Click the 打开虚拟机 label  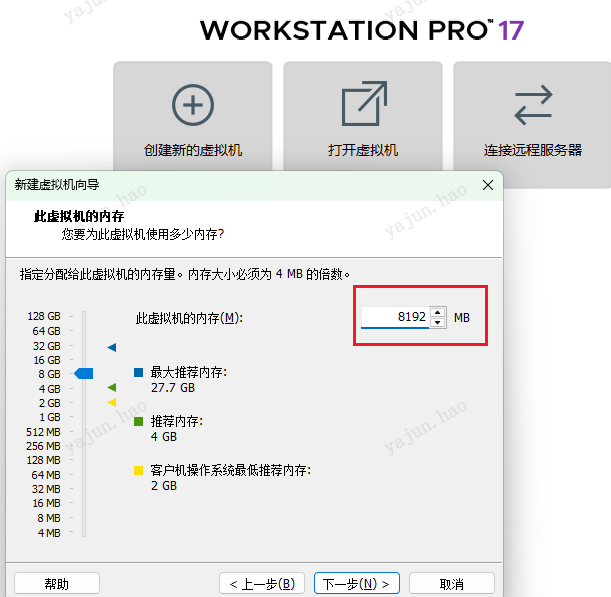tap(363, 150)
